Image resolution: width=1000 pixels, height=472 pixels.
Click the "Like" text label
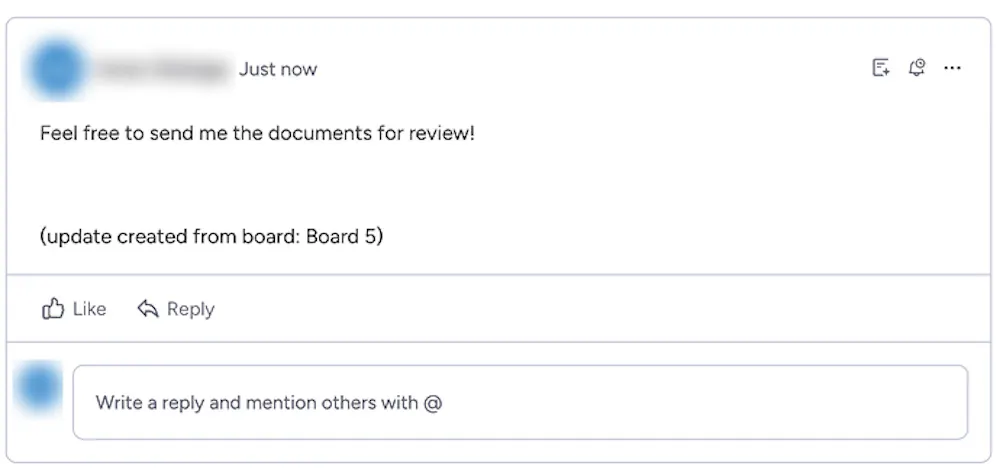pos(89,309)
